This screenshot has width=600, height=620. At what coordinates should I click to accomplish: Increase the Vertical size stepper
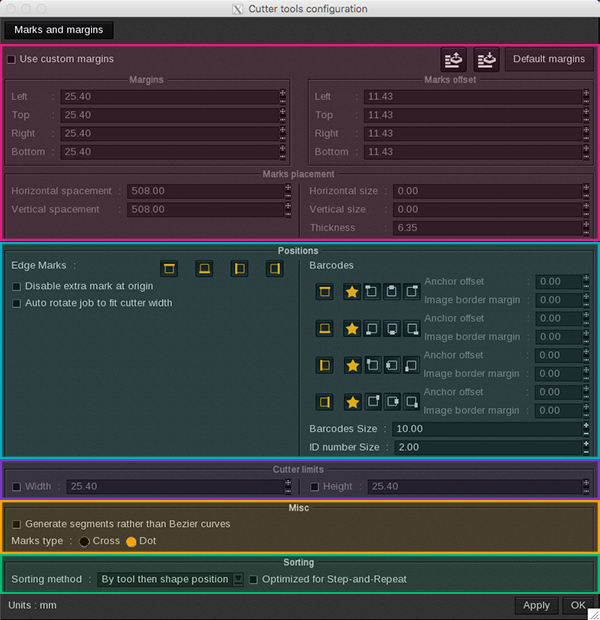tap(586, 206)
